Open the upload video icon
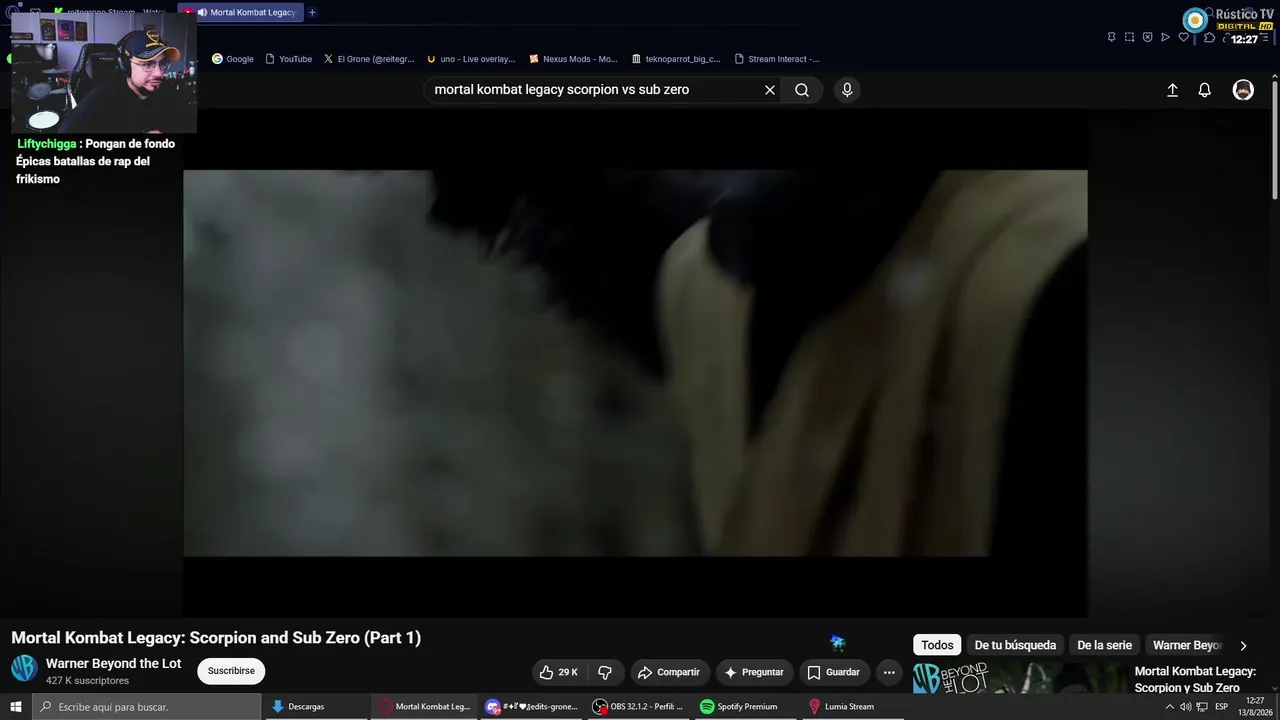Screen dimensions: 1280x720 click(x=1173, y=90)
